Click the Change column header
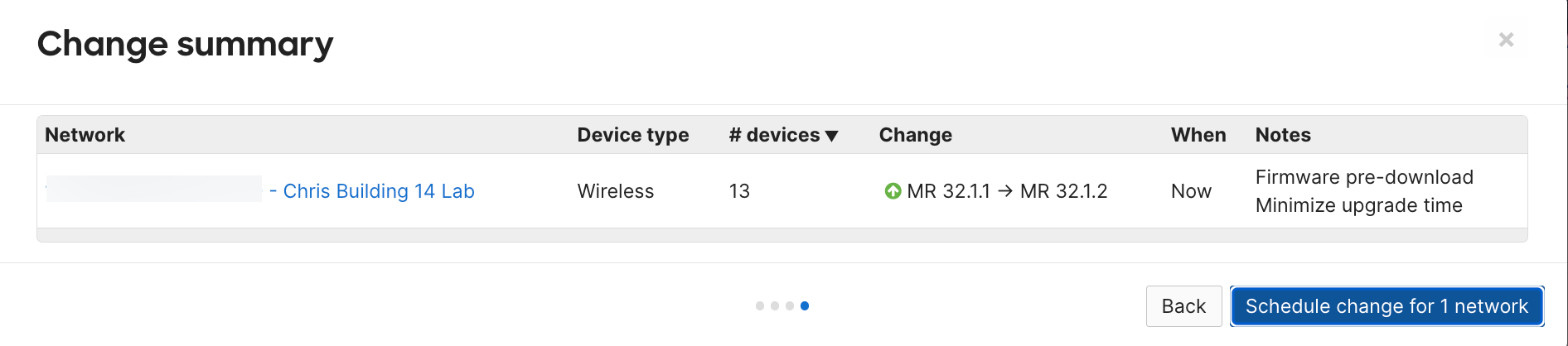Screen dimensions: 1568x346 point(916,135)
